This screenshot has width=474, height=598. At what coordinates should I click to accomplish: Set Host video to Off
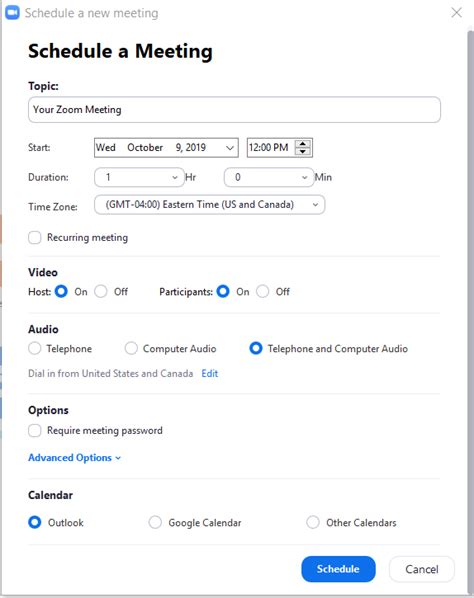tap(101, 292)
